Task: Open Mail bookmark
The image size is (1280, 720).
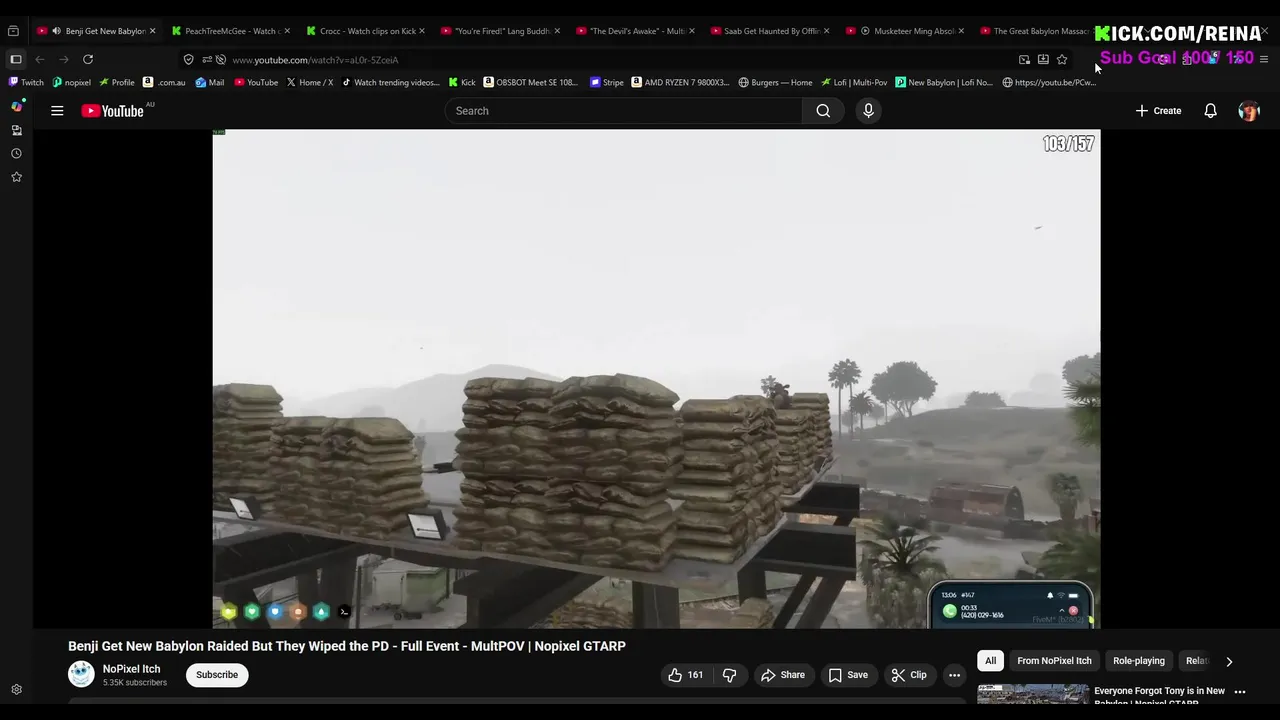Action: point(210,82)
